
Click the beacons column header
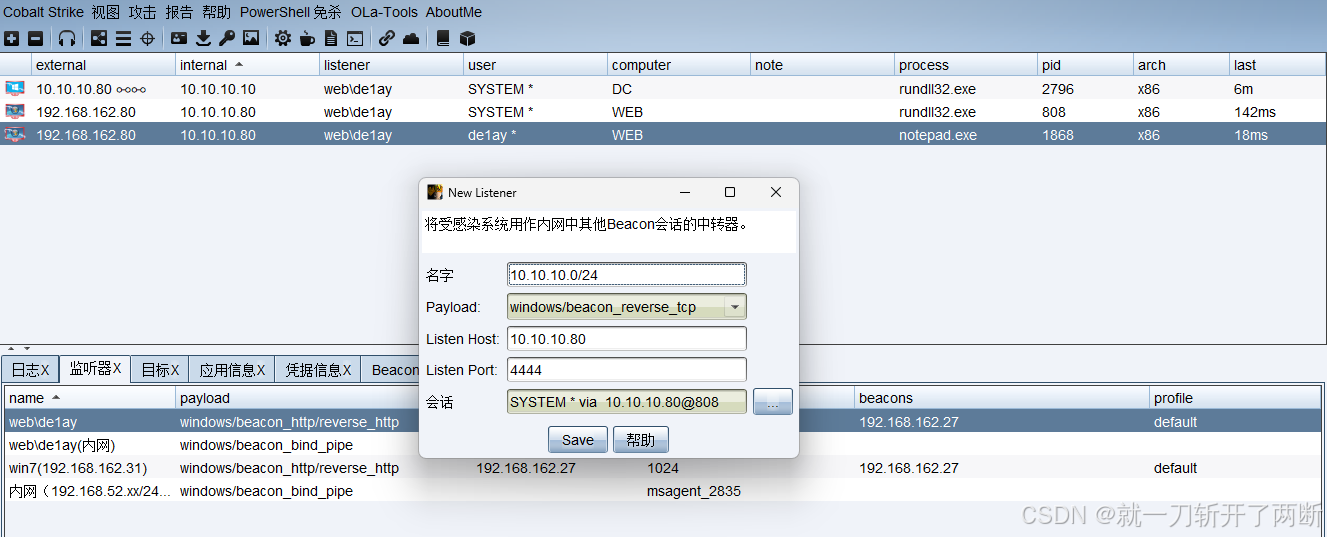pyautogui.click(x=1002, y=398)
